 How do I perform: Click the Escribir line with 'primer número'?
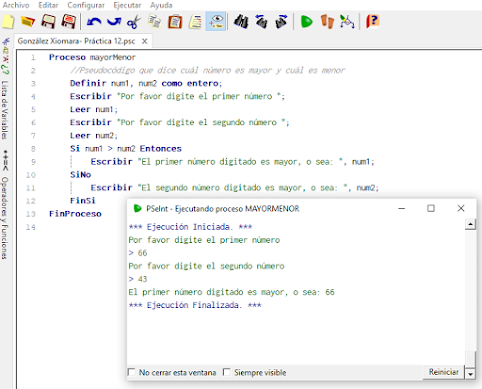click(177, 96)
